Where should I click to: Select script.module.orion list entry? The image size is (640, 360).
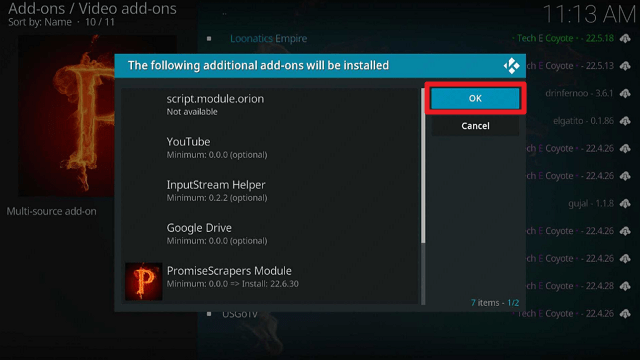click(271, 105)
